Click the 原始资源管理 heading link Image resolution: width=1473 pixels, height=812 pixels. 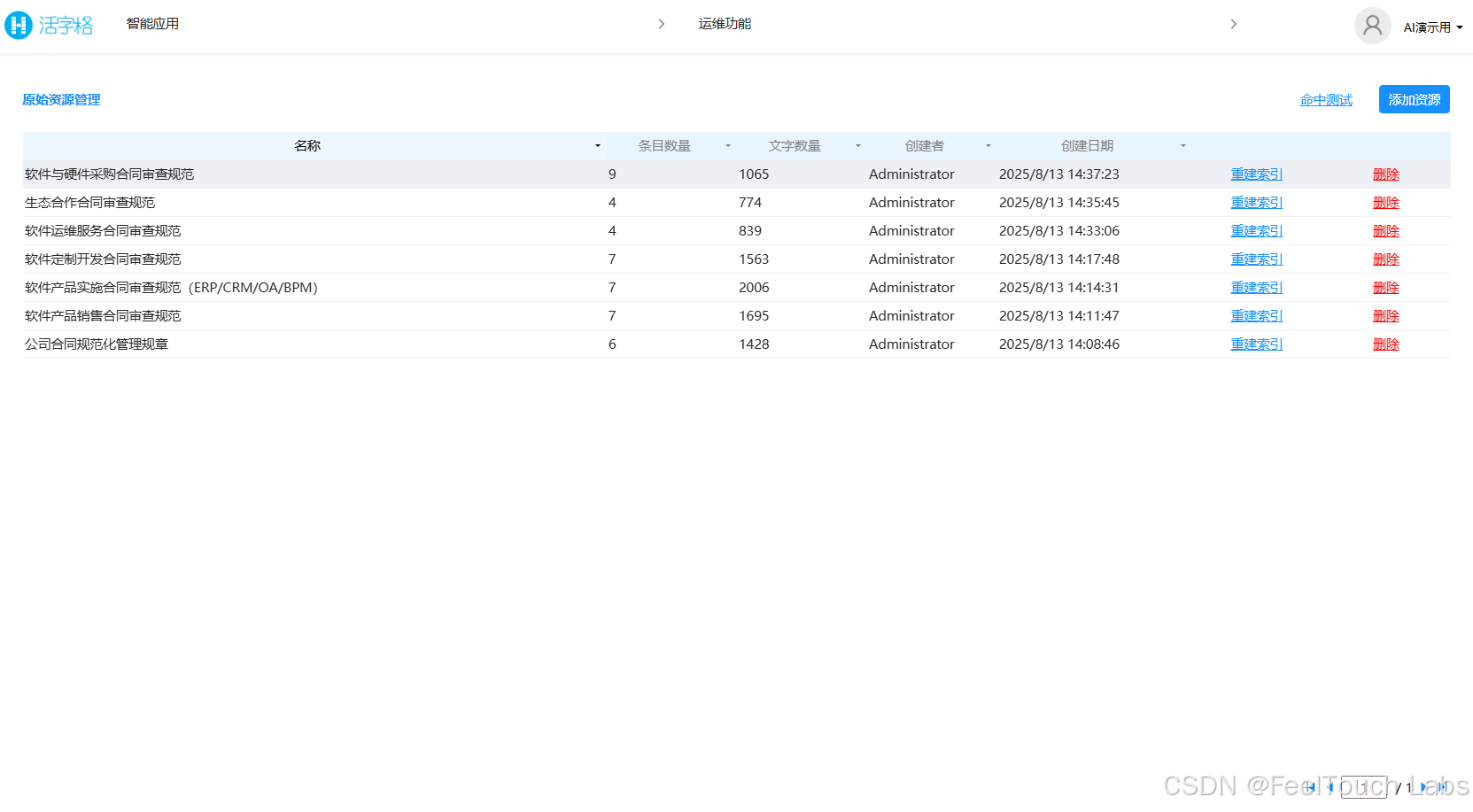tap(61, 100)
